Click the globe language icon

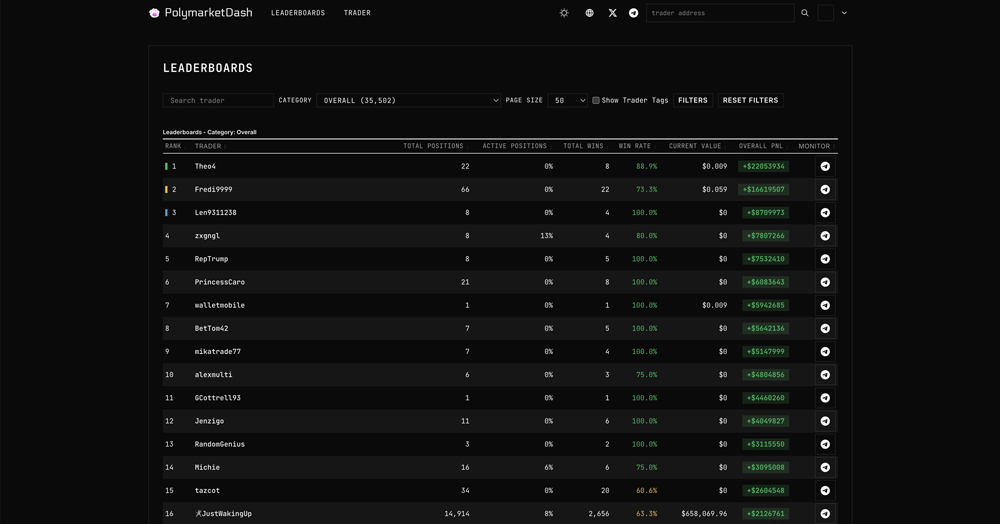click(589, 13)
